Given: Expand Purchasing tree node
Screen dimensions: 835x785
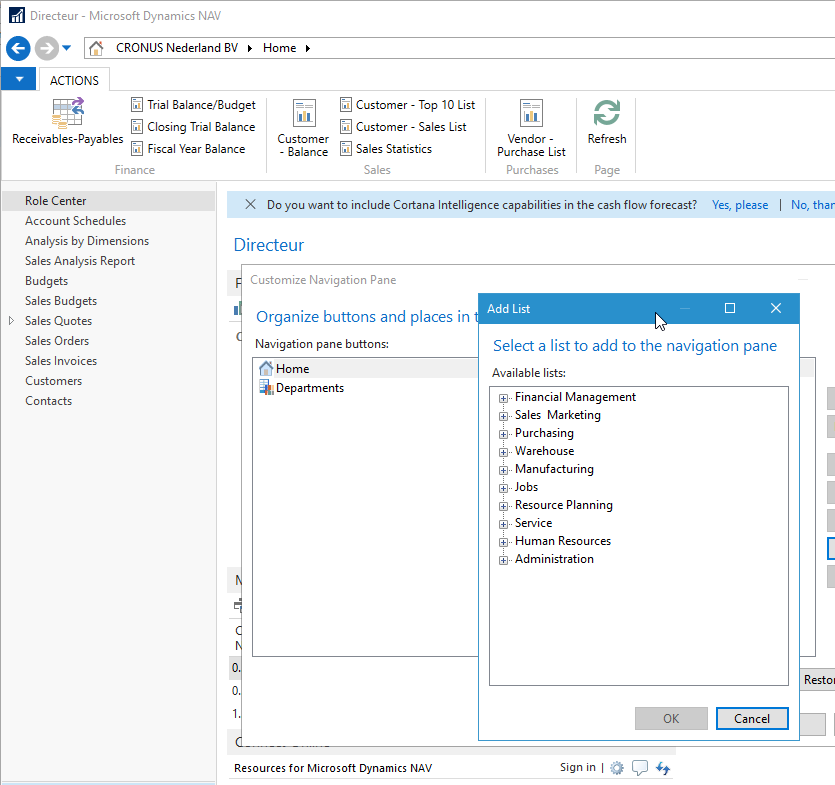Looking at the screenshot, I should coord(503,434).
